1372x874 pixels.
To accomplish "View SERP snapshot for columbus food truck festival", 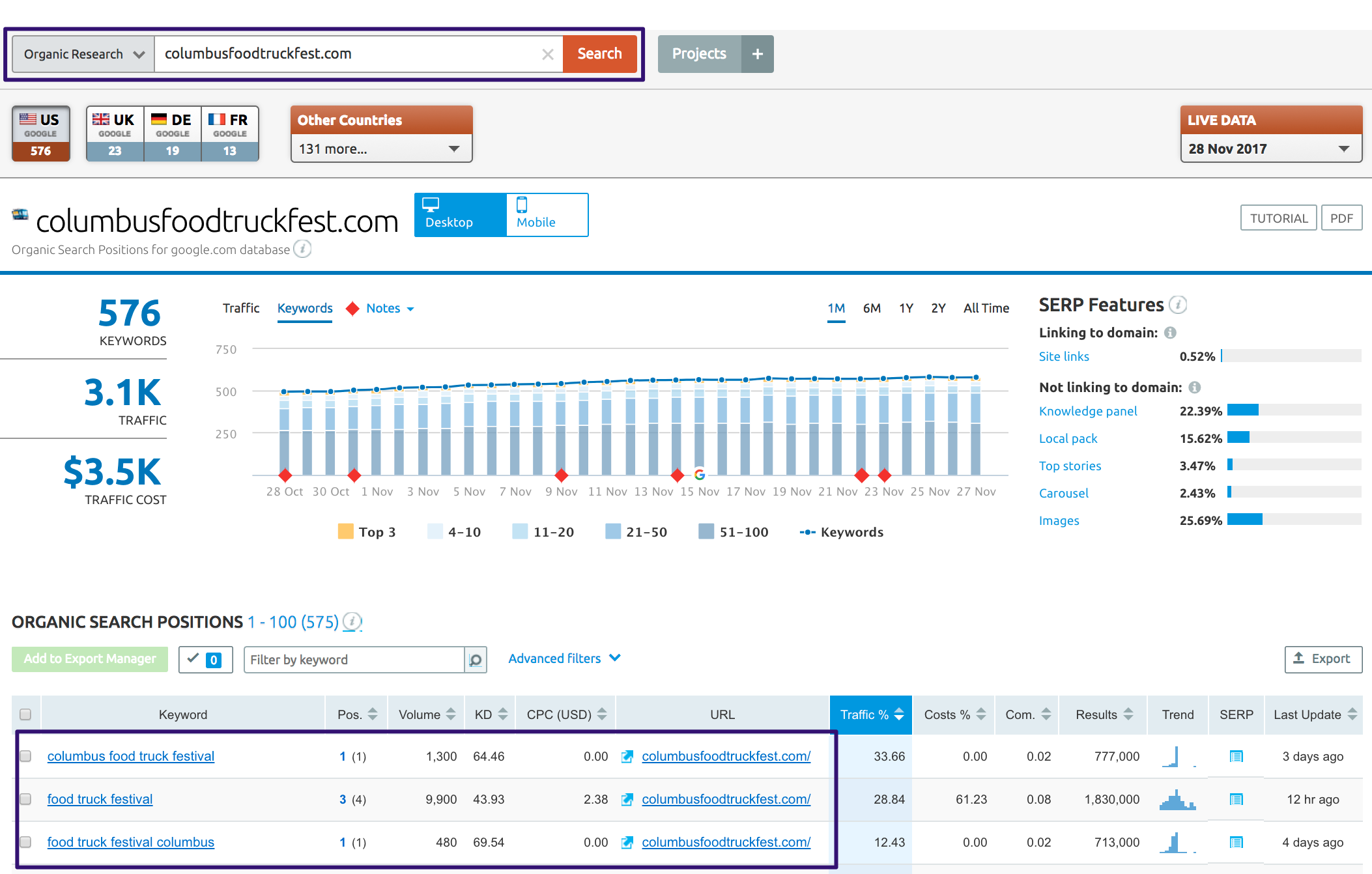I will (1236, 756).
